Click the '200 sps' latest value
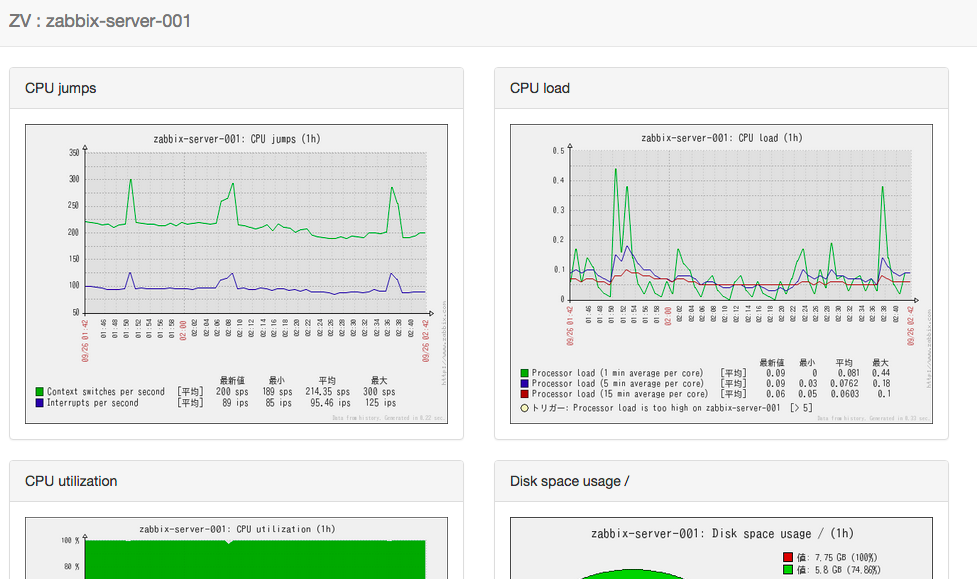 tap(232, 392)
